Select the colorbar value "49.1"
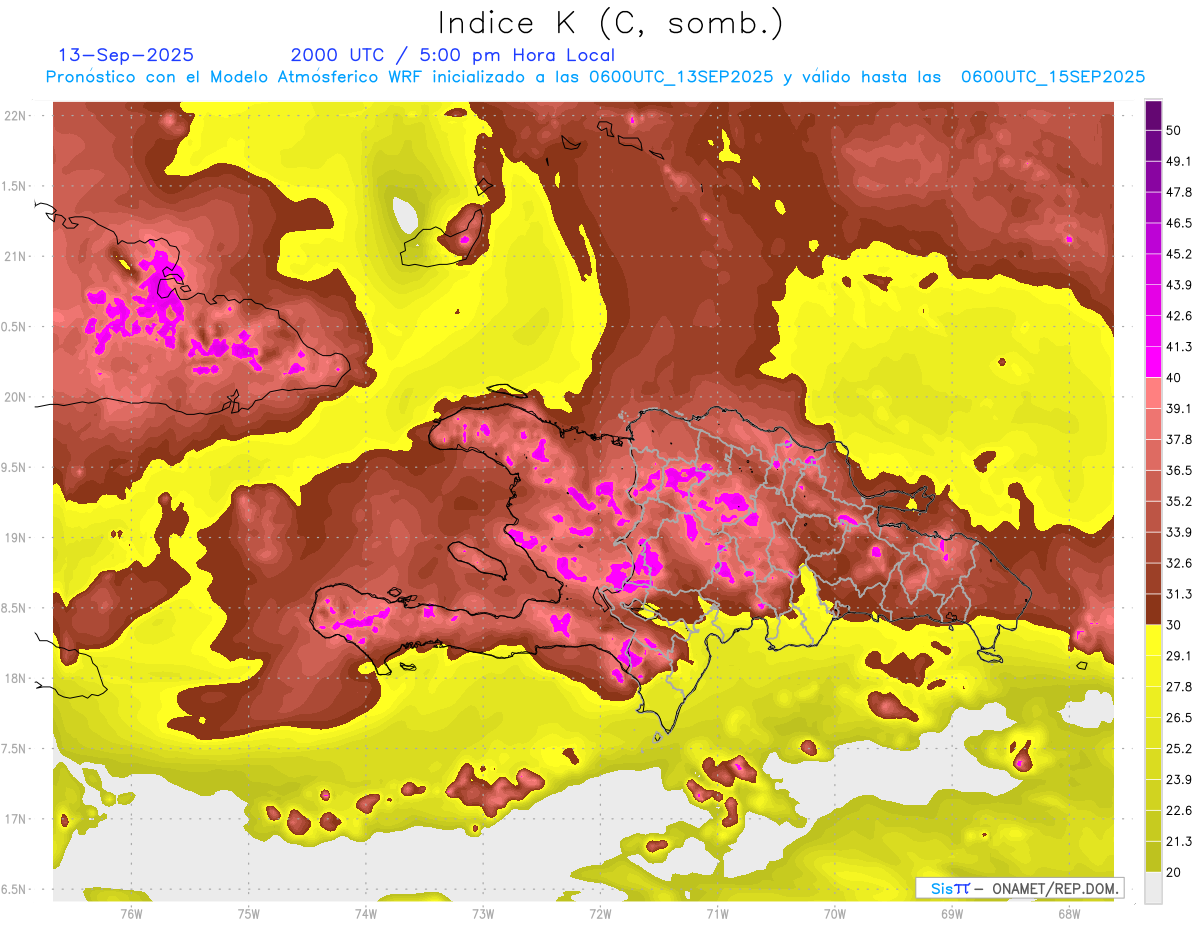 tap(1178, 161)
